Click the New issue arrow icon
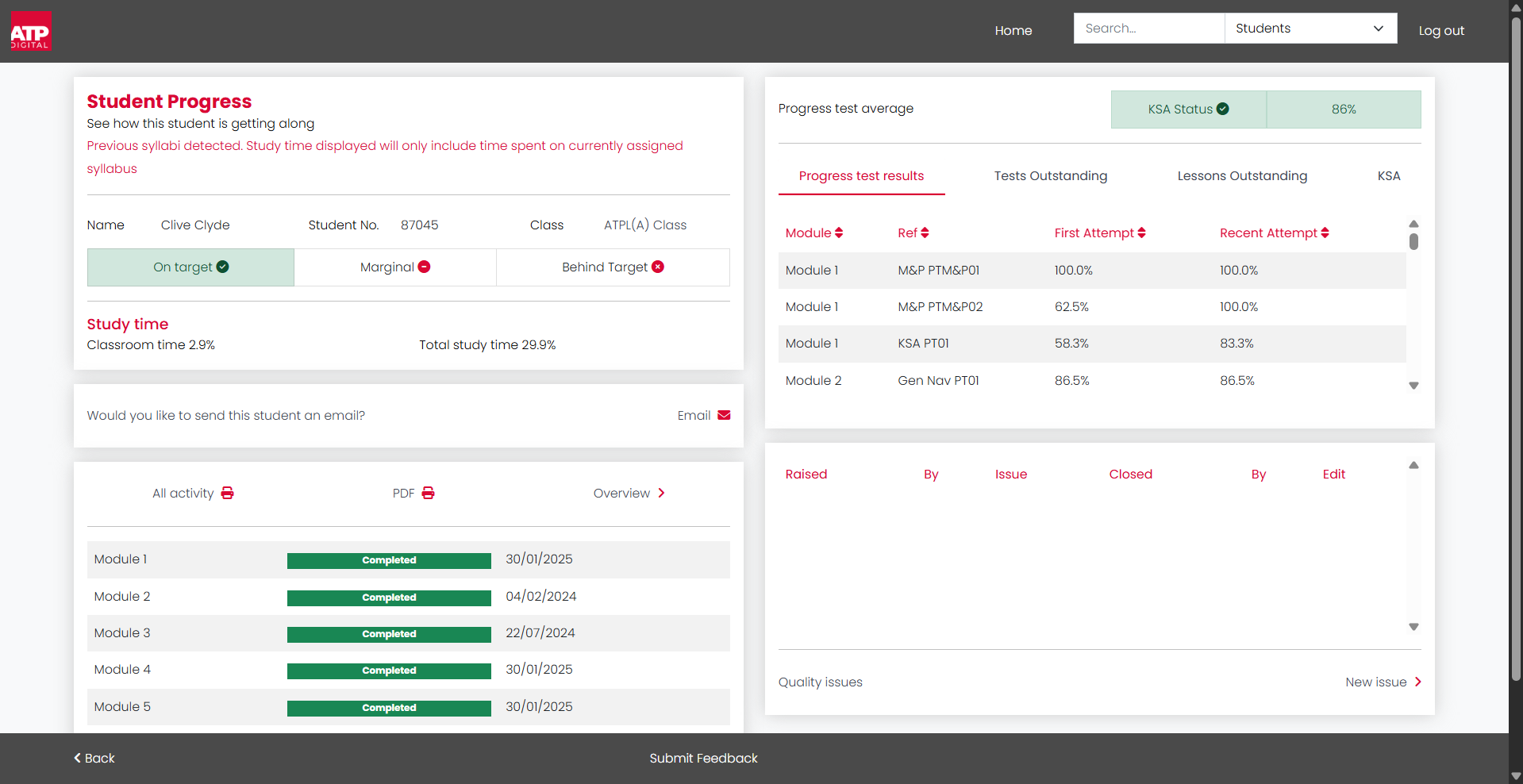1523x784 pixels. (x=1418, y=682)
